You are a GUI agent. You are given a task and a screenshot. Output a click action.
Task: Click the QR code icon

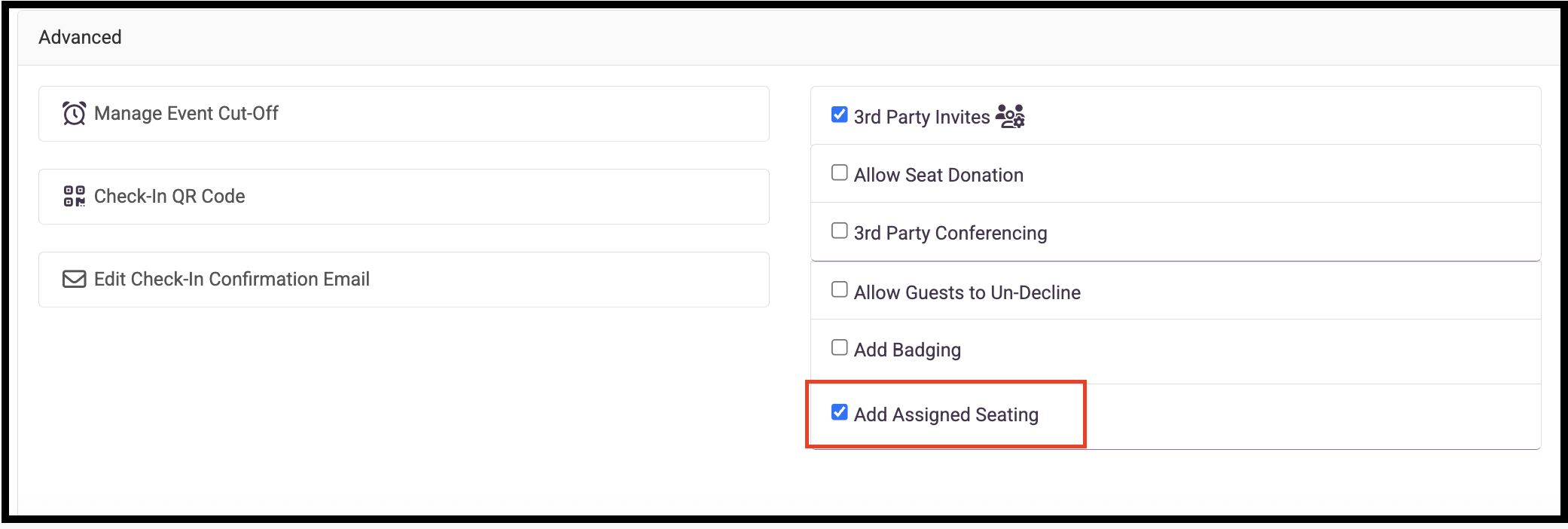click(74, 196)
